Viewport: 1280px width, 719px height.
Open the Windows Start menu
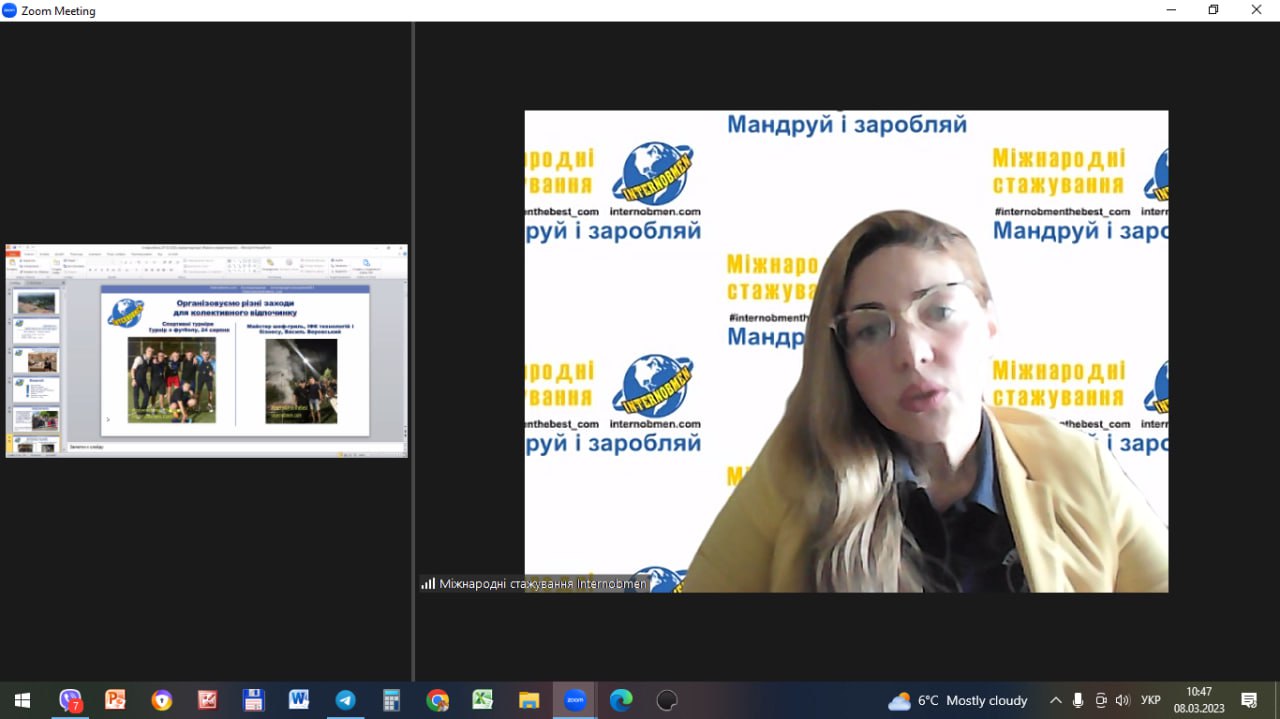click(22, 700)
